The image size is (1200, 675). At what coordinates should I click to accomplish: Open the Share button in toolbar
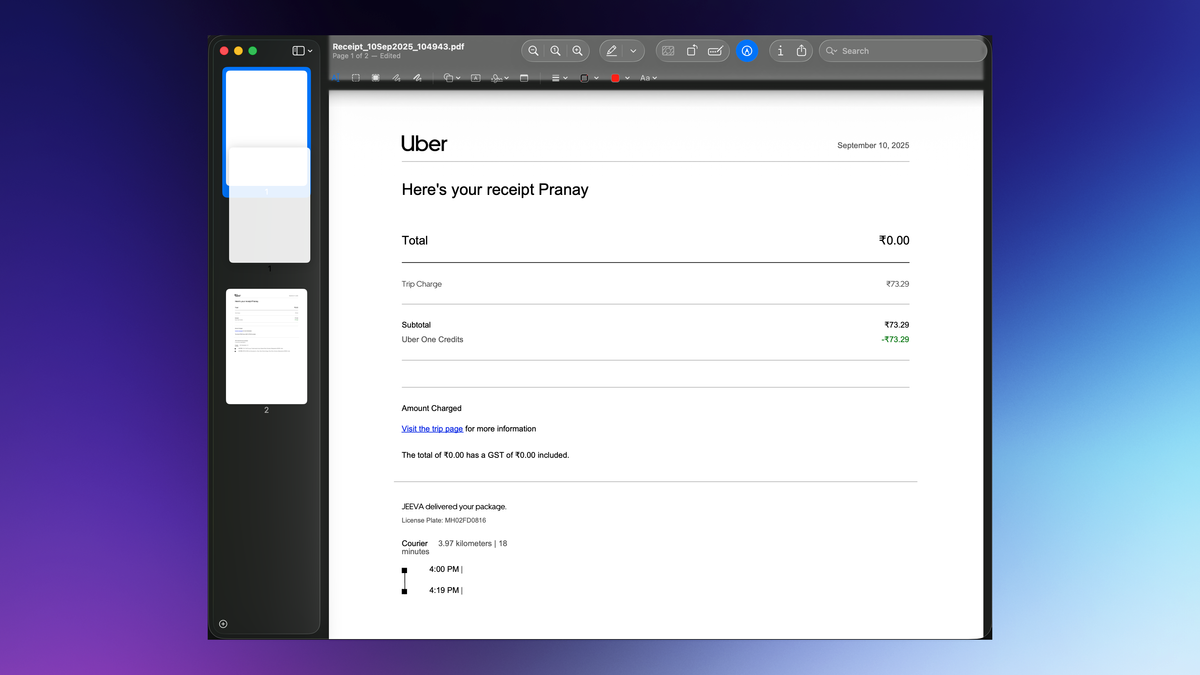tap(801, 51)
